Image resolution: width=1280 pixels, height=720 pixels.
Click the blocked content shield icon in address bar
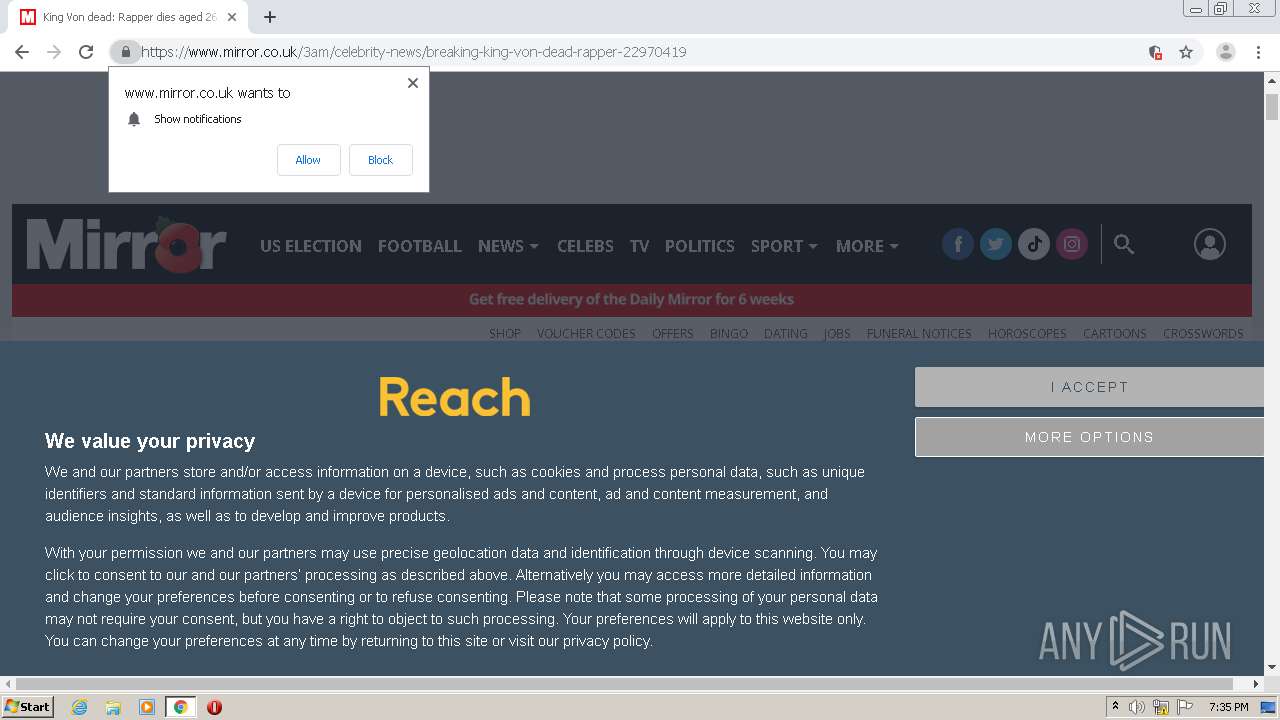click(1155, 52)
